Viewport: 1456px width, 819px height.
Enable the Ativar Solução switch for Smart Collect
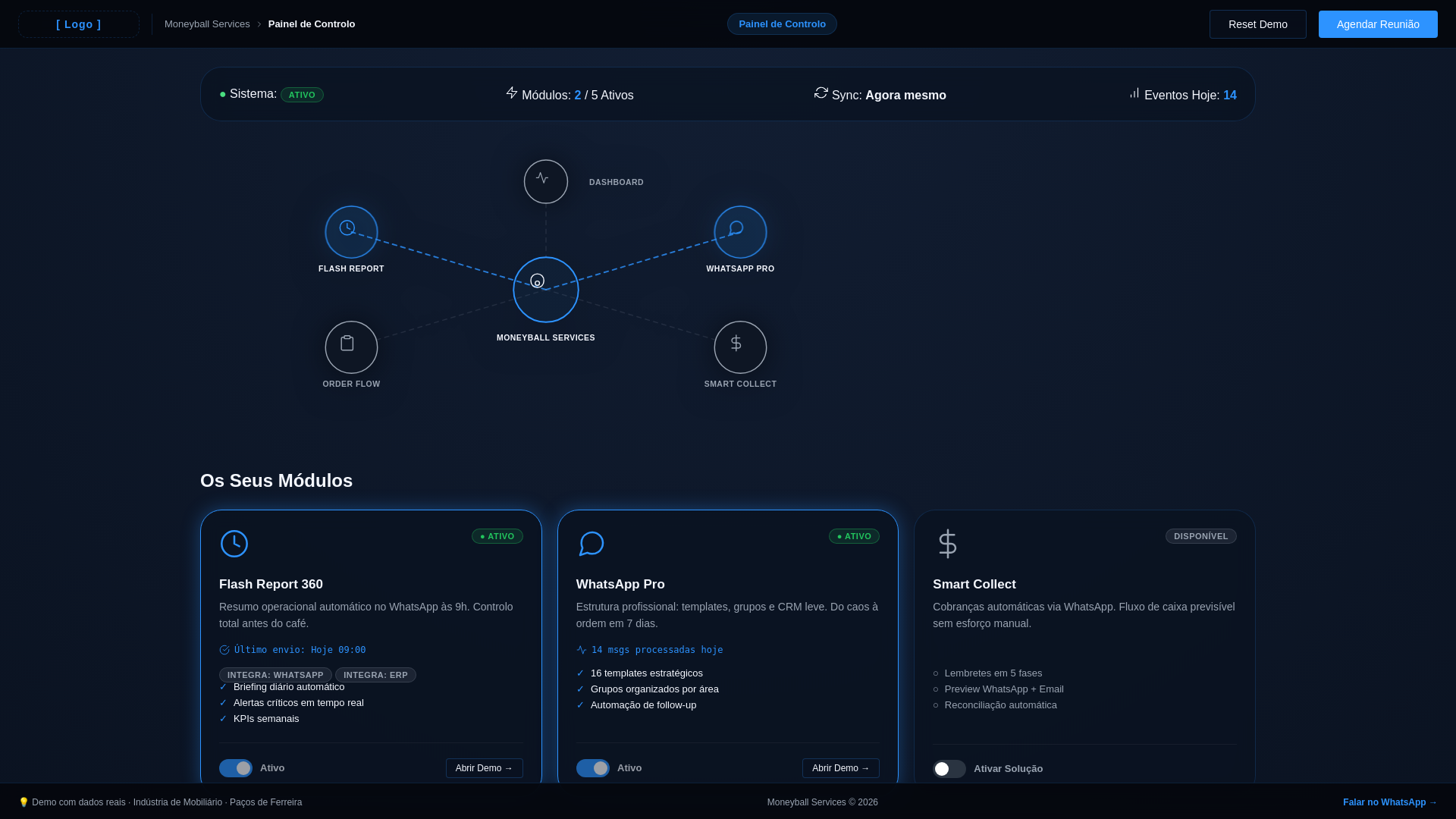949,769
